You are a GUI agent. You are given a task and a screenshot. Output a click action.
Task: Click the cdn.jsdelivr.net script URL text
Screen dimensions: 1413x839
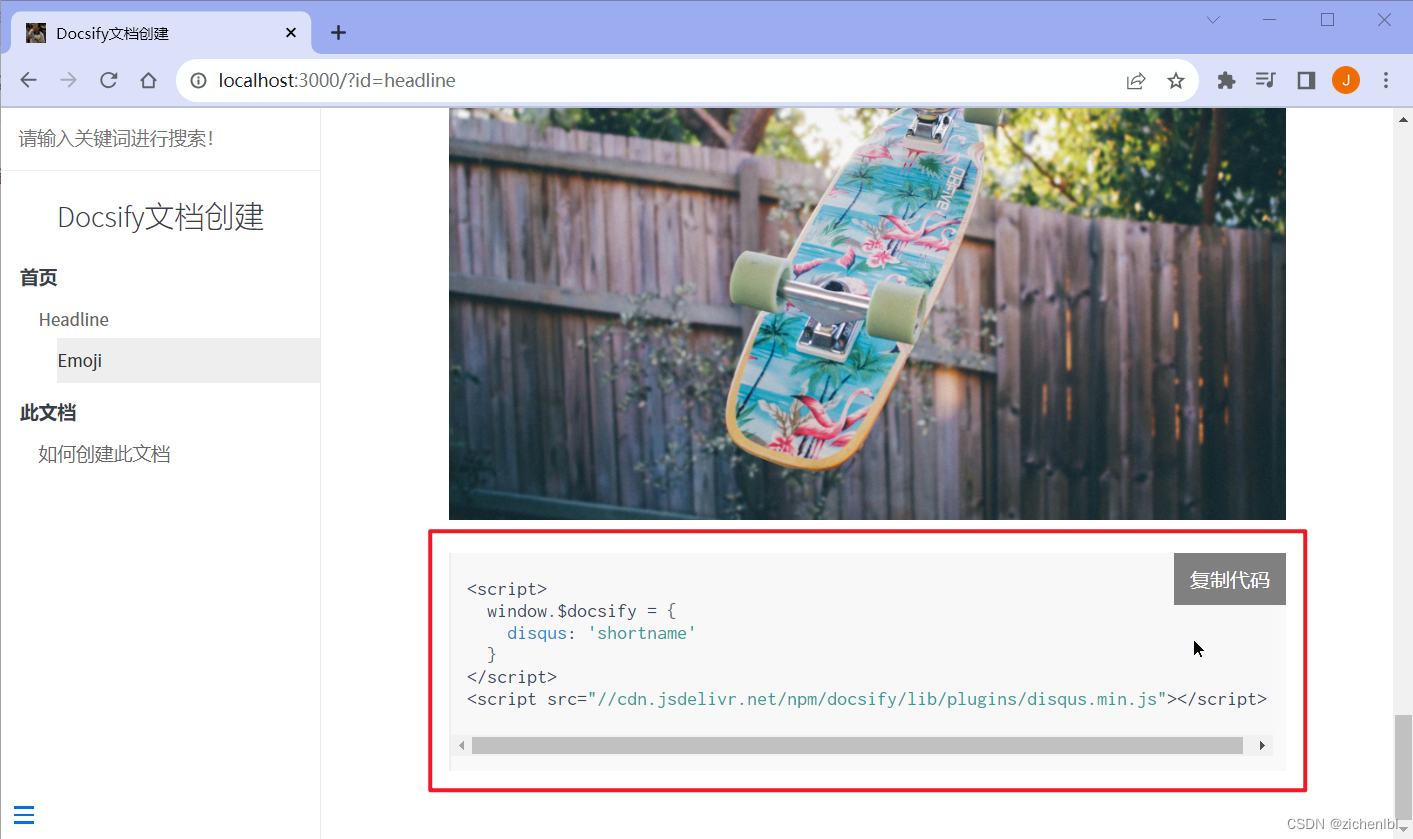tap(877, 699)
